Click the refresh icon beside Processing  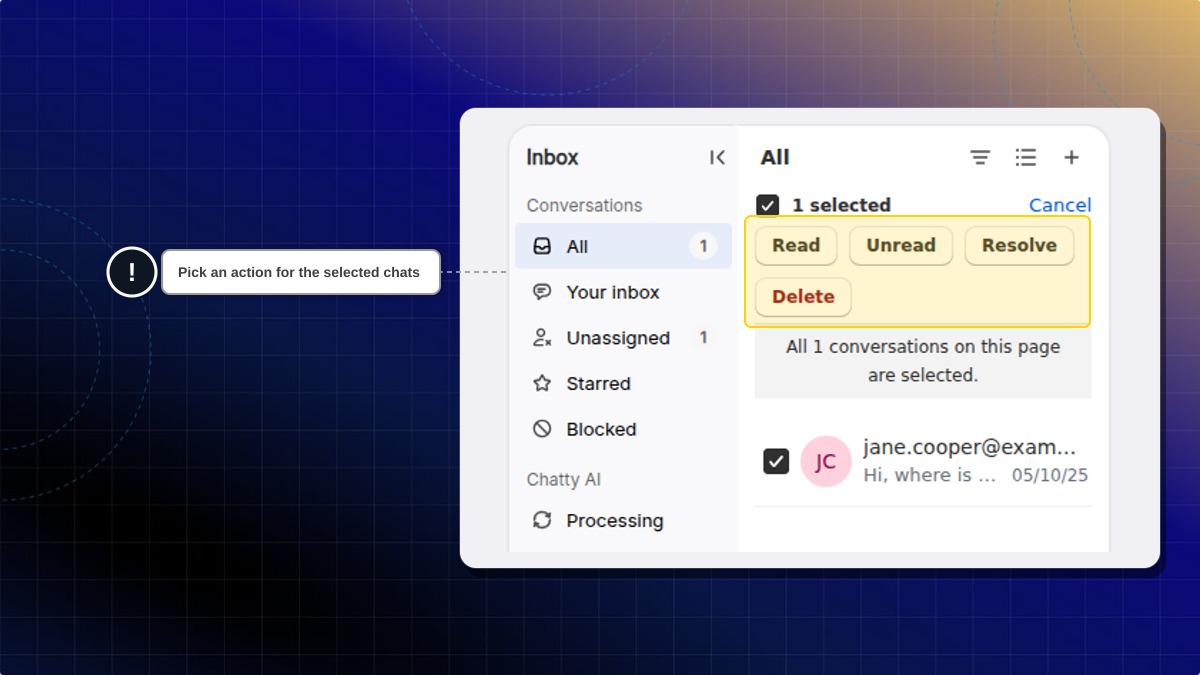click(542, 520)
